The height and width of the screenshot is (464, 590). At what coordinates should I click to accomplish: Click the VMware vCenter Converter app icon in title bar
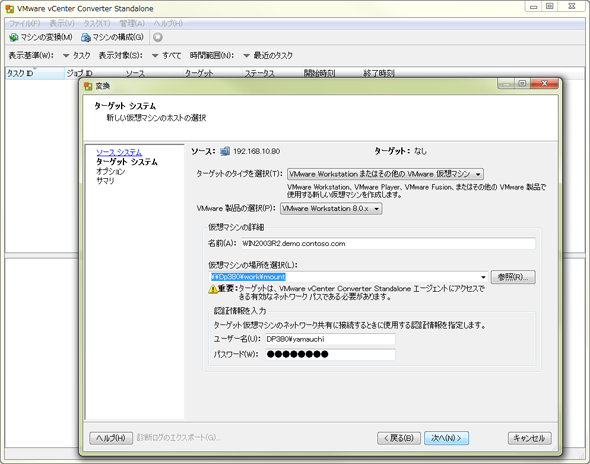(9, 8)
